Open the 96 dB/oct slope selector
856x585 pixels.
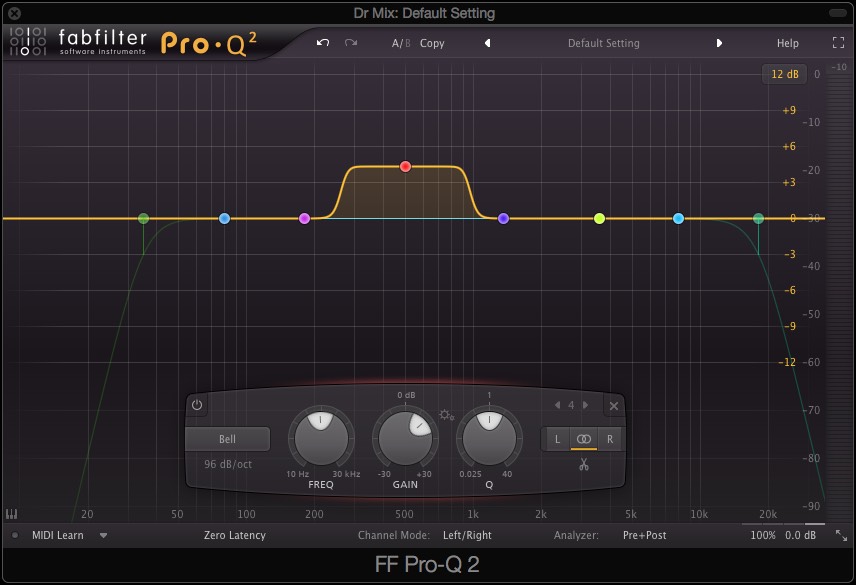pos(228,464)
